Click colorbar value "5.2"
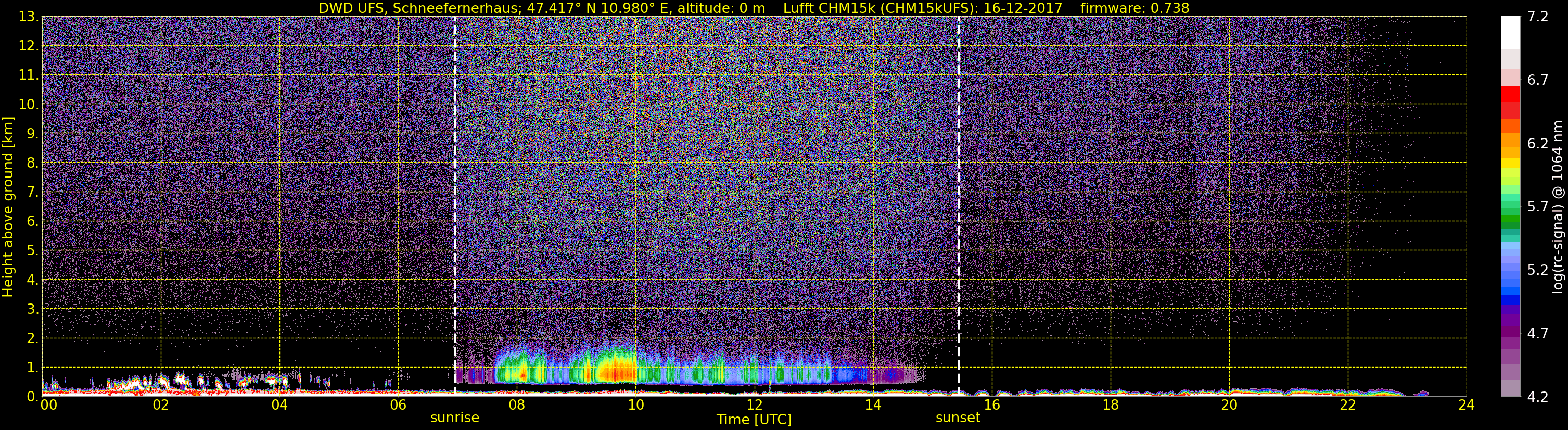1568x430 pixels. coord(1538,270)
